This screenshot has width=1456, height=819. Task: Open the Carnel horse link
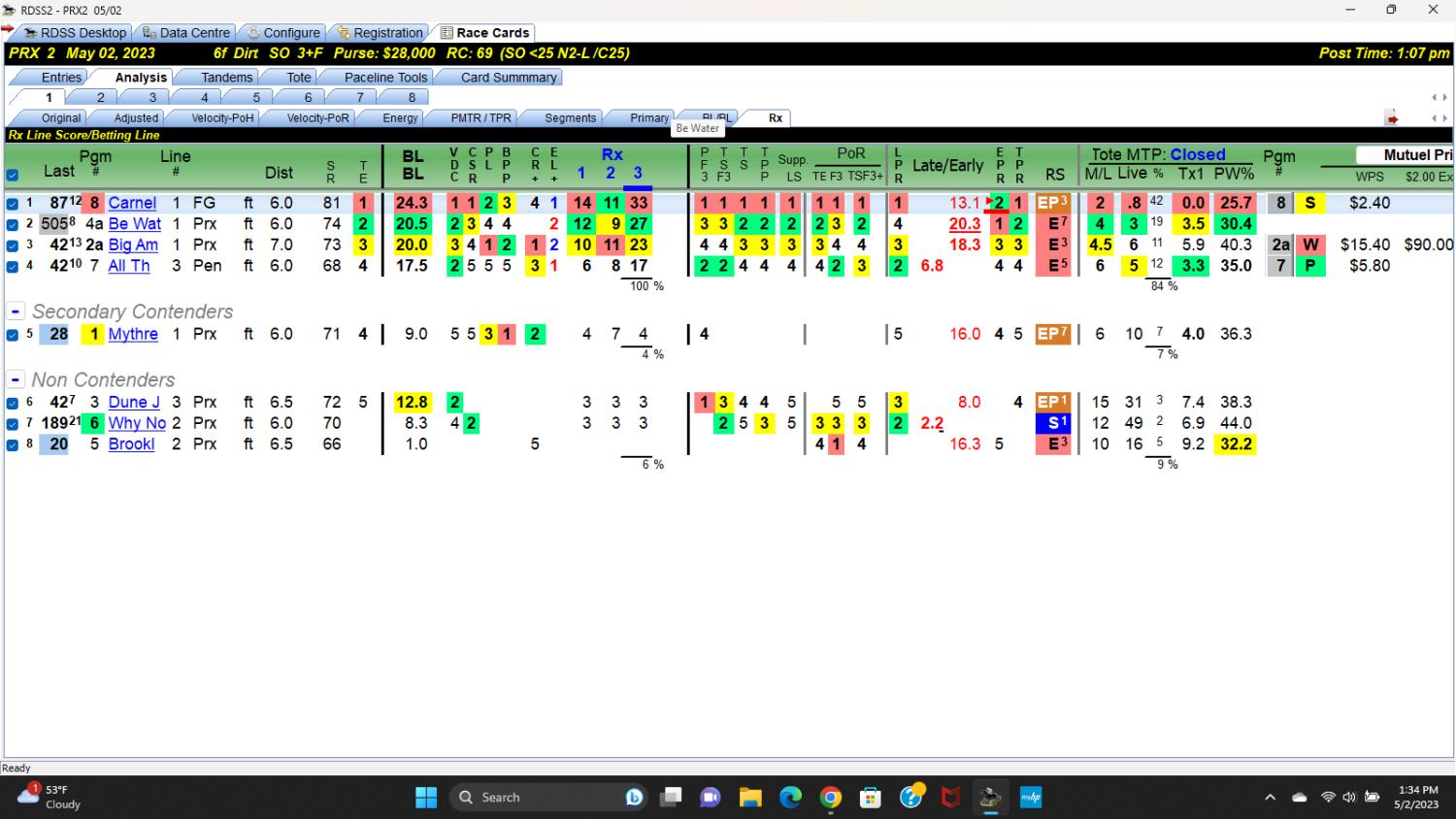click(x=132, y=203)
